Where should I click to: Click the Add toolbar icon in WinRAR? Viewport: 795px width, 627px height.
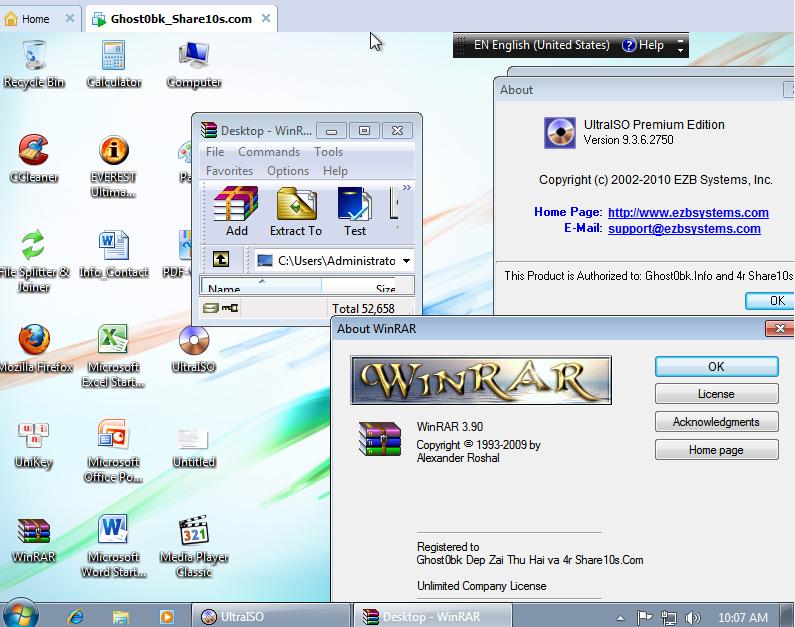[x=236, y=211]
